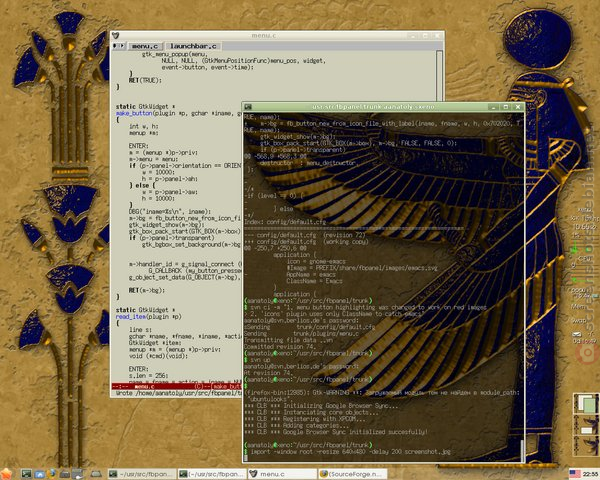
Task: Click the Mem label in GKrellM
Action: coord(579,307)
